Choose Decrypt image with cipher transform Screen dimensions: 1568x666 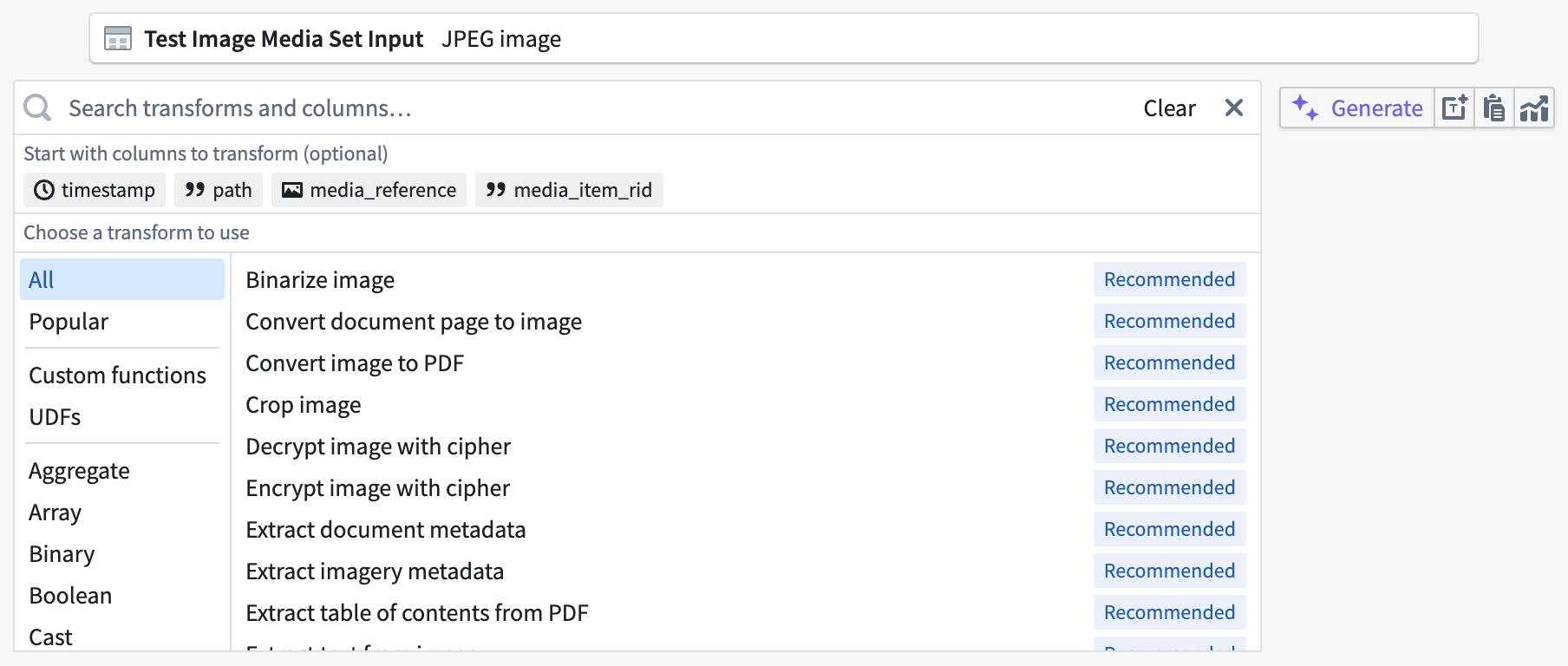pos(746,446)
